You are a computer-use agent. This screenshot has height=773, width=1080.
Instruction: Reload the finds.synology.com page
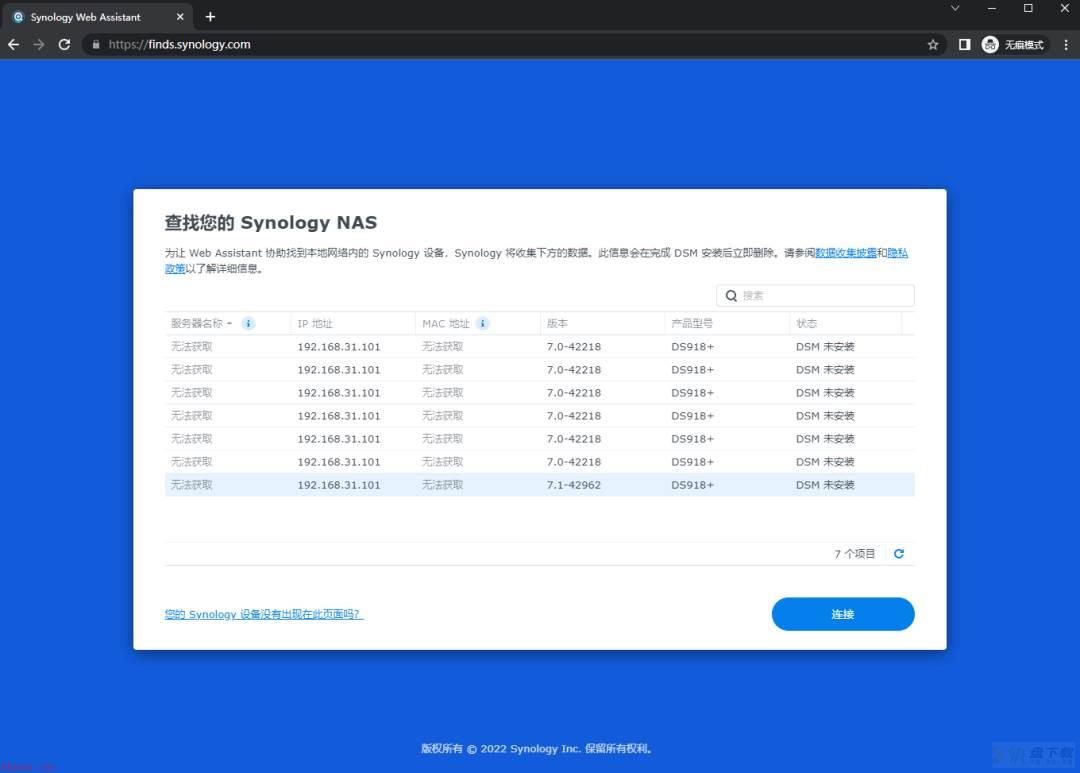(x=64, y=45)
